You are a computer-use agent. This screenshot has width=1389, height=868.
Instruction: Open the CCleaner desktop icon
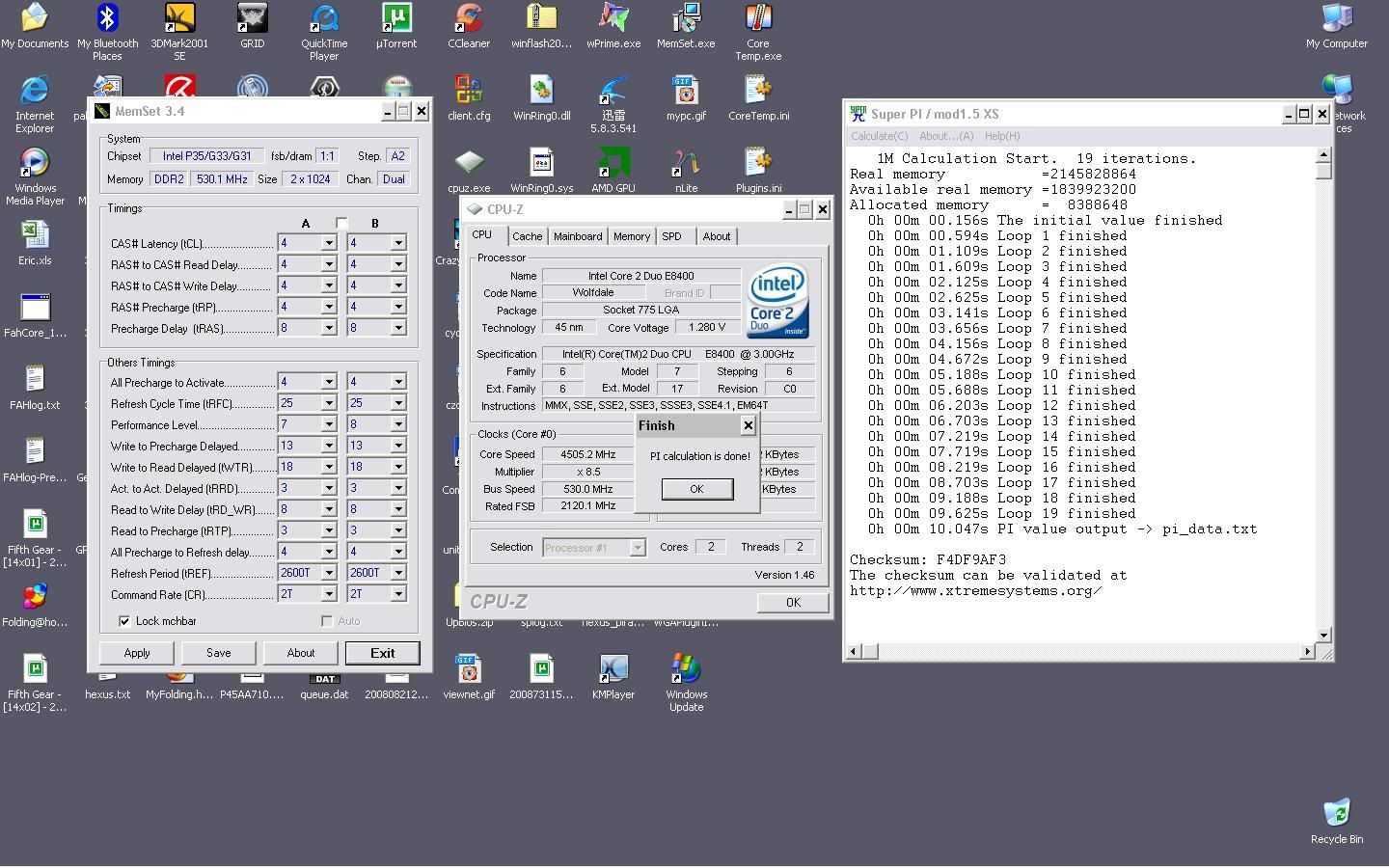point(469,19)
